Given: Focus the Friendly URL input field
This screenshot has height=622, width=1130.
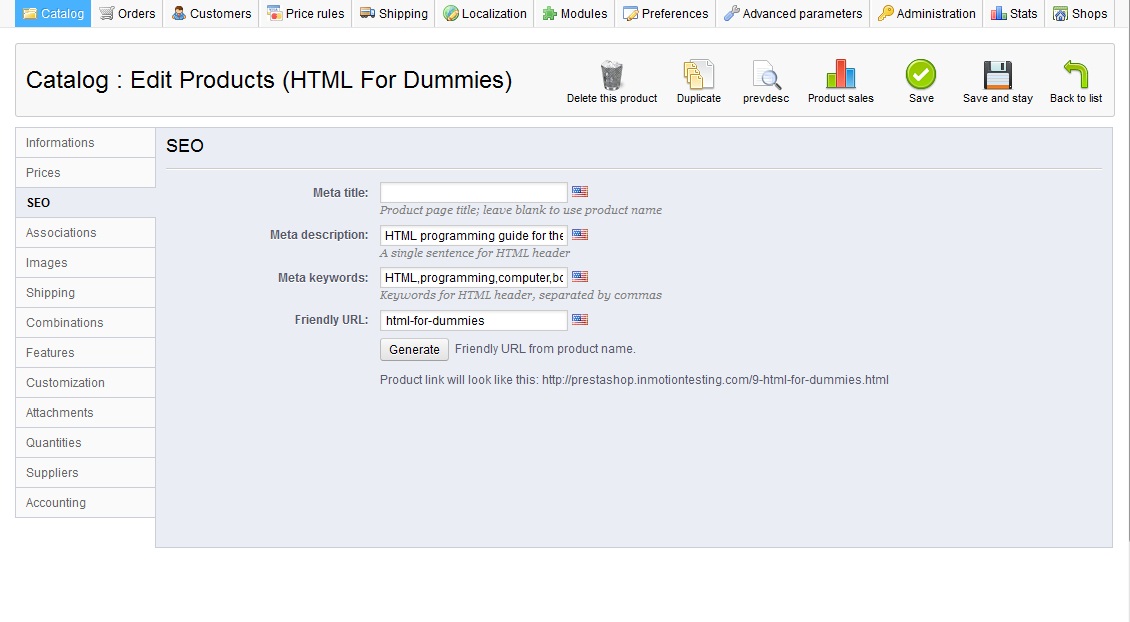Looking at the screenshot, I should [x=473, y=320].
